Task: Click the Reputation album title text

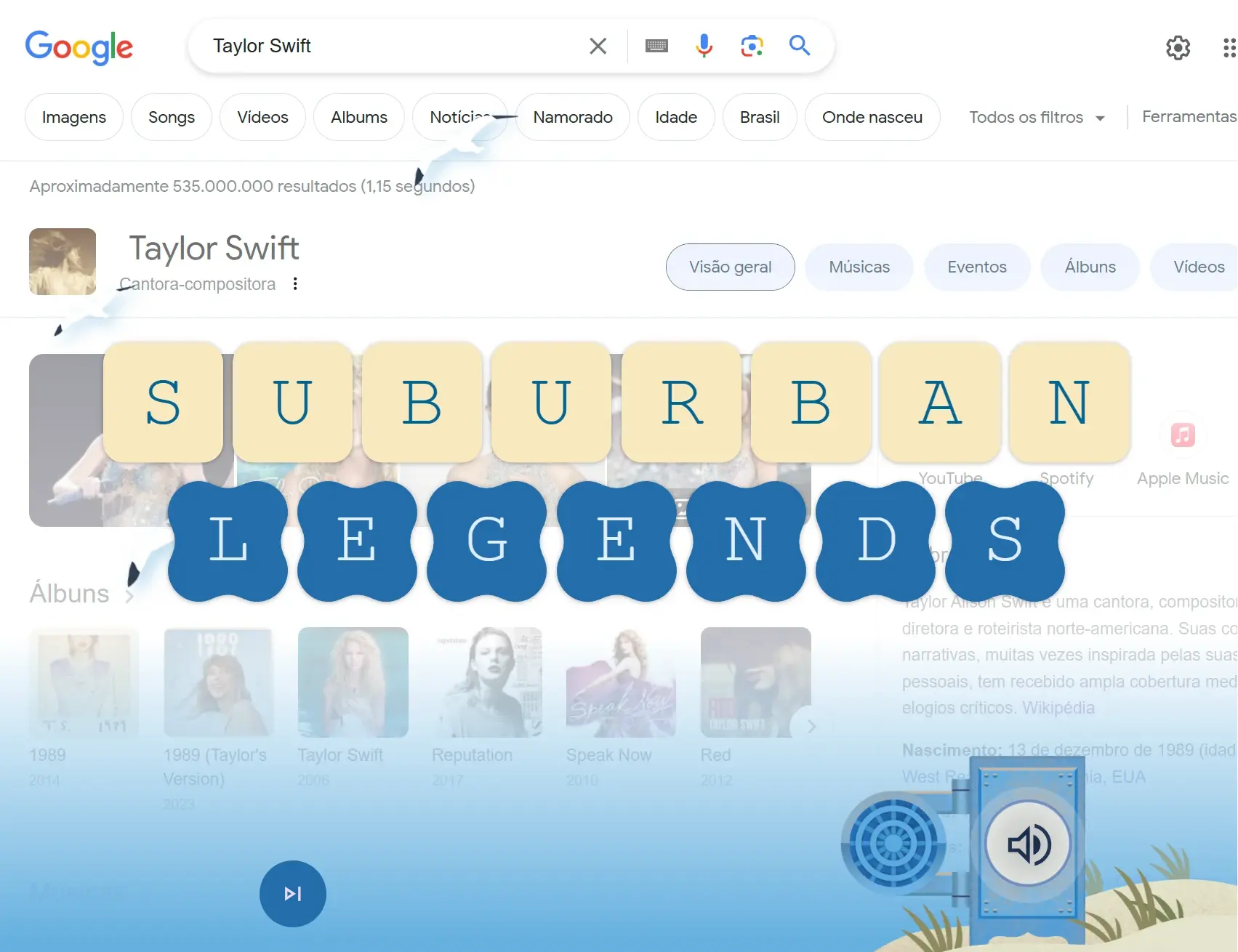Action: coord(472,755)
